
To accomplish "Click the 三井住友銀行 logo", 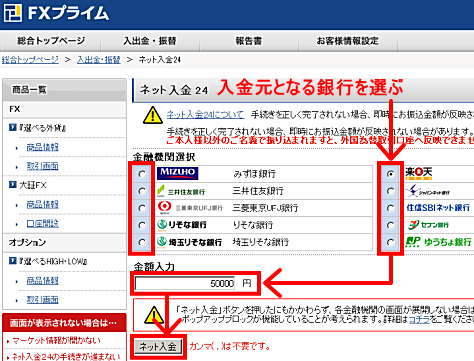I will 181,191.
